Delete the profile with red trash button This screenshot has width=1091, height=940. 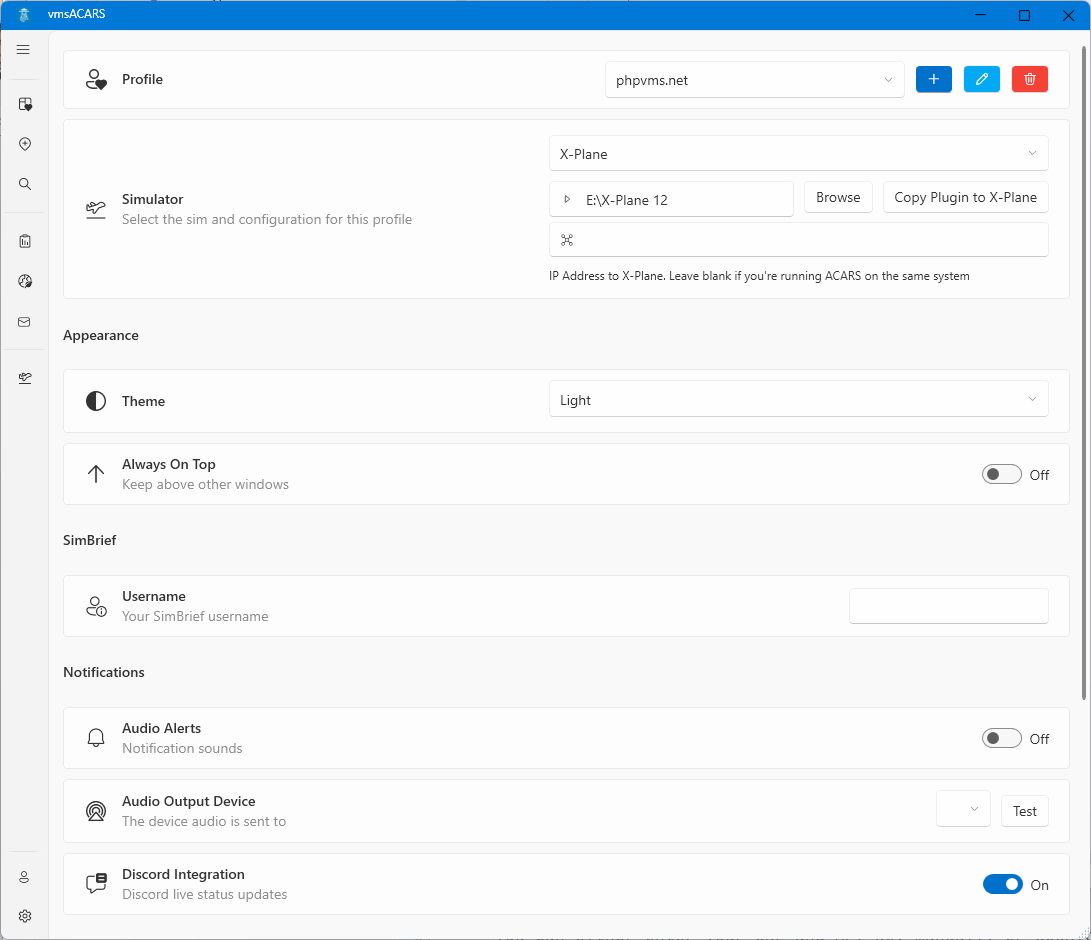point(1030,79)
